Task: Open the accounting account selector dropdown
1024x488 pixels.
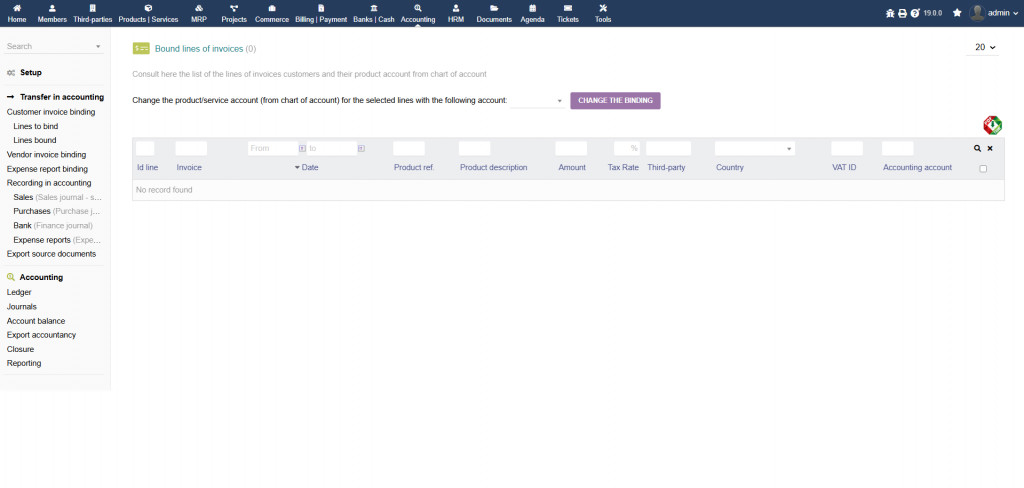Action: [x=538, y=101]
